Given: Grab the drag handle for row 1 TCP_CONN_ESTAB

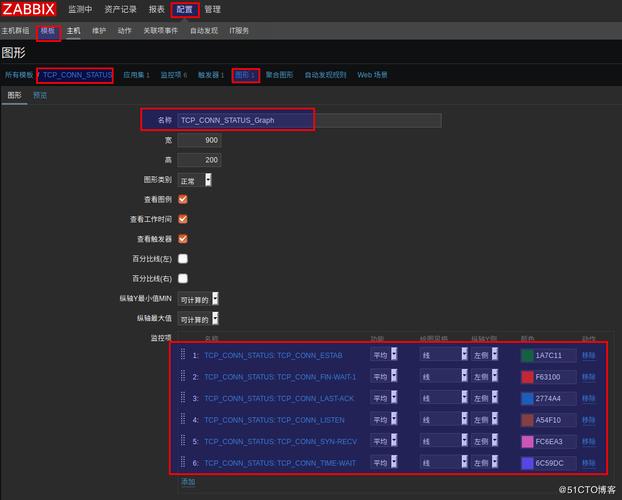Looking at the screenshot, I should pos(183,354).
